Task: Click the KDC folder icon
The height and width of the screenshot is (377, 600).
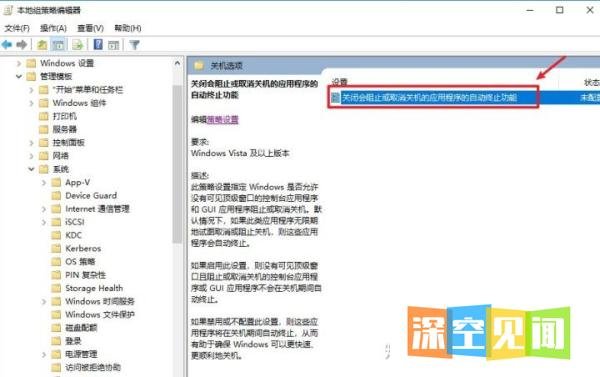Action: coord(56,235)
